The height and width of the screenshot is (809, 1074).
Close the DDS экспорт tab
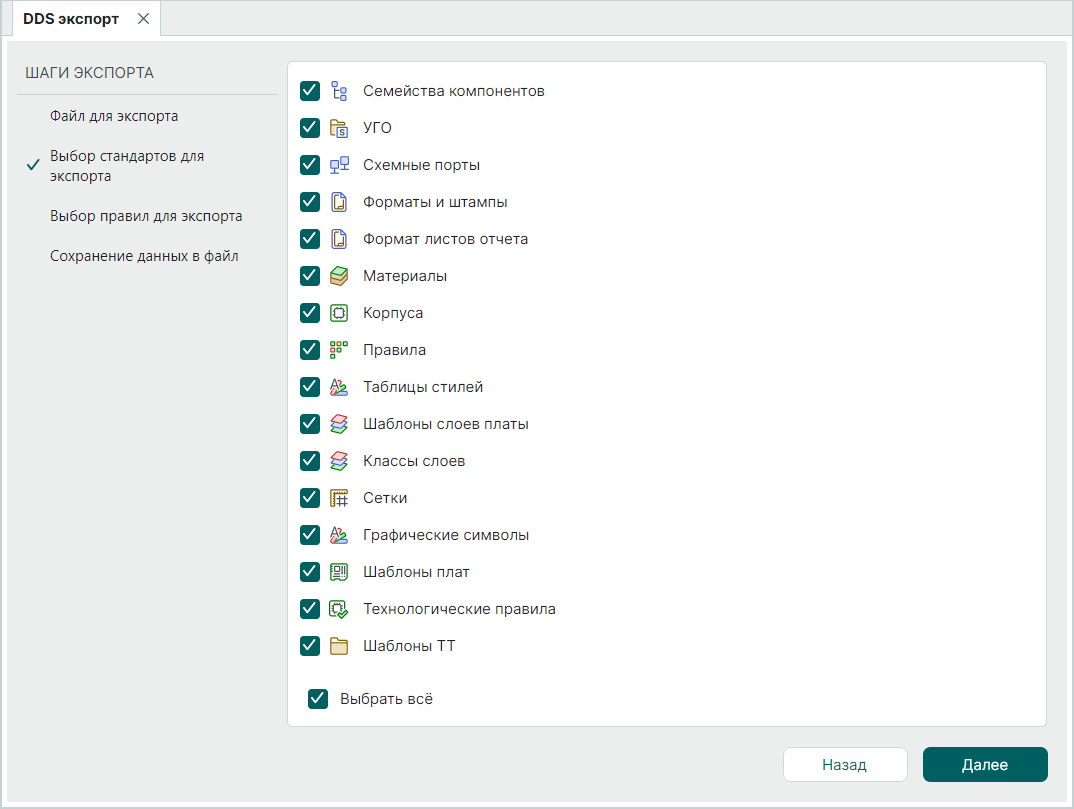point(143,19)
